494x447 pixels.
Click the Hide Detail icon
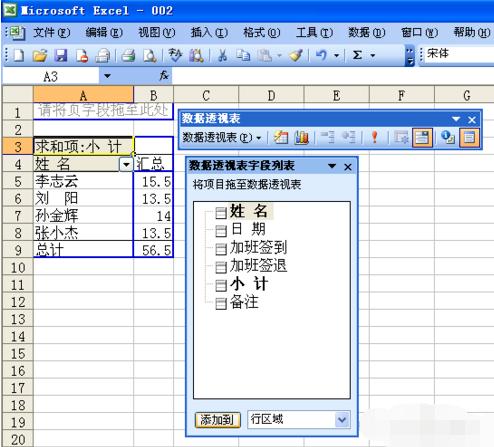click(327, 137)
